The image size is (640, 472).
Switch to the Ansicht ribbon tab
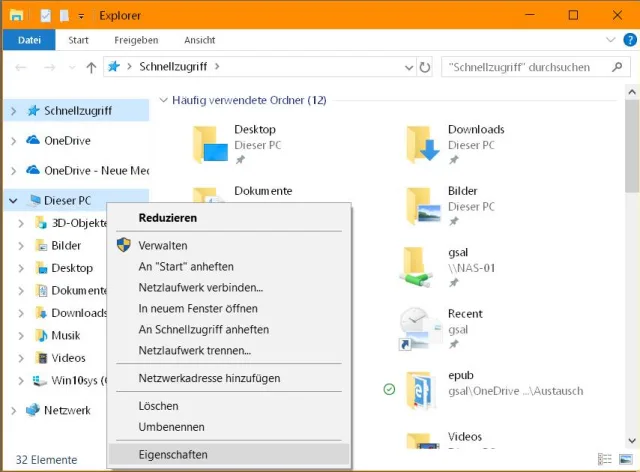coord(199,40)
